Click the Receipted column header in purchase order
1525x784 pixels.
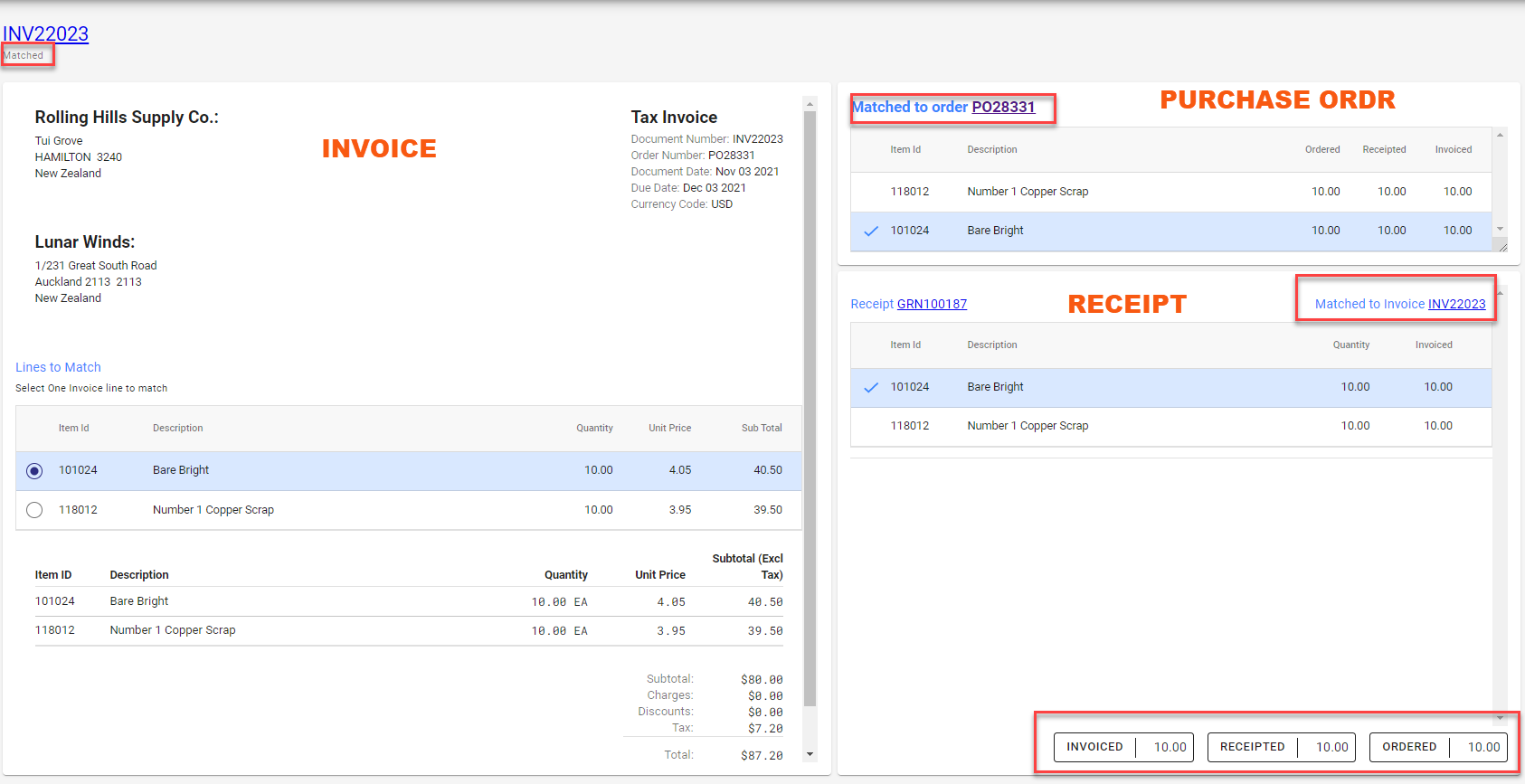click(1384, 149)
